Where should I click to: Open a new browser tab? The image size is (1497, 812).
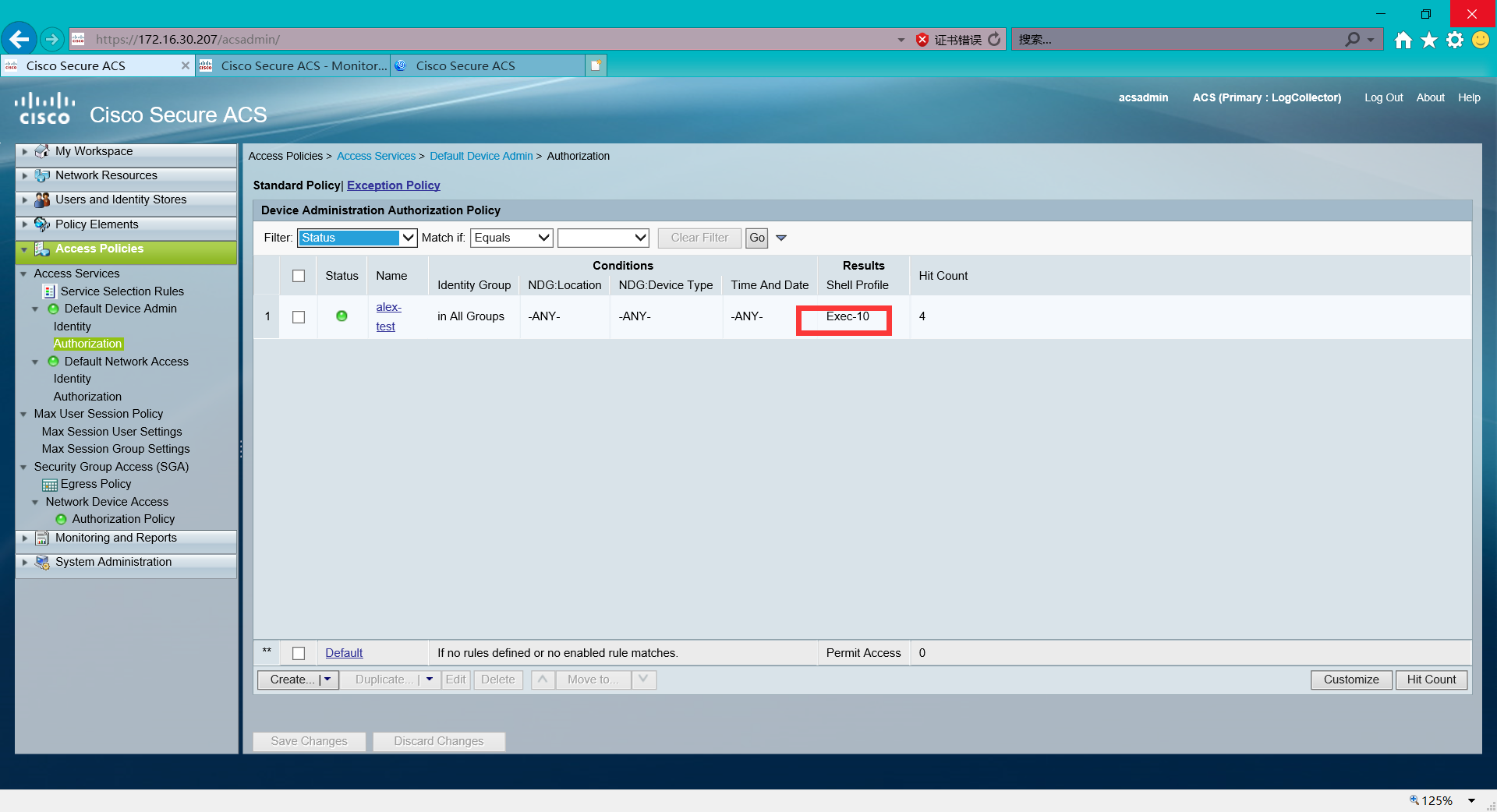point(596,65)
